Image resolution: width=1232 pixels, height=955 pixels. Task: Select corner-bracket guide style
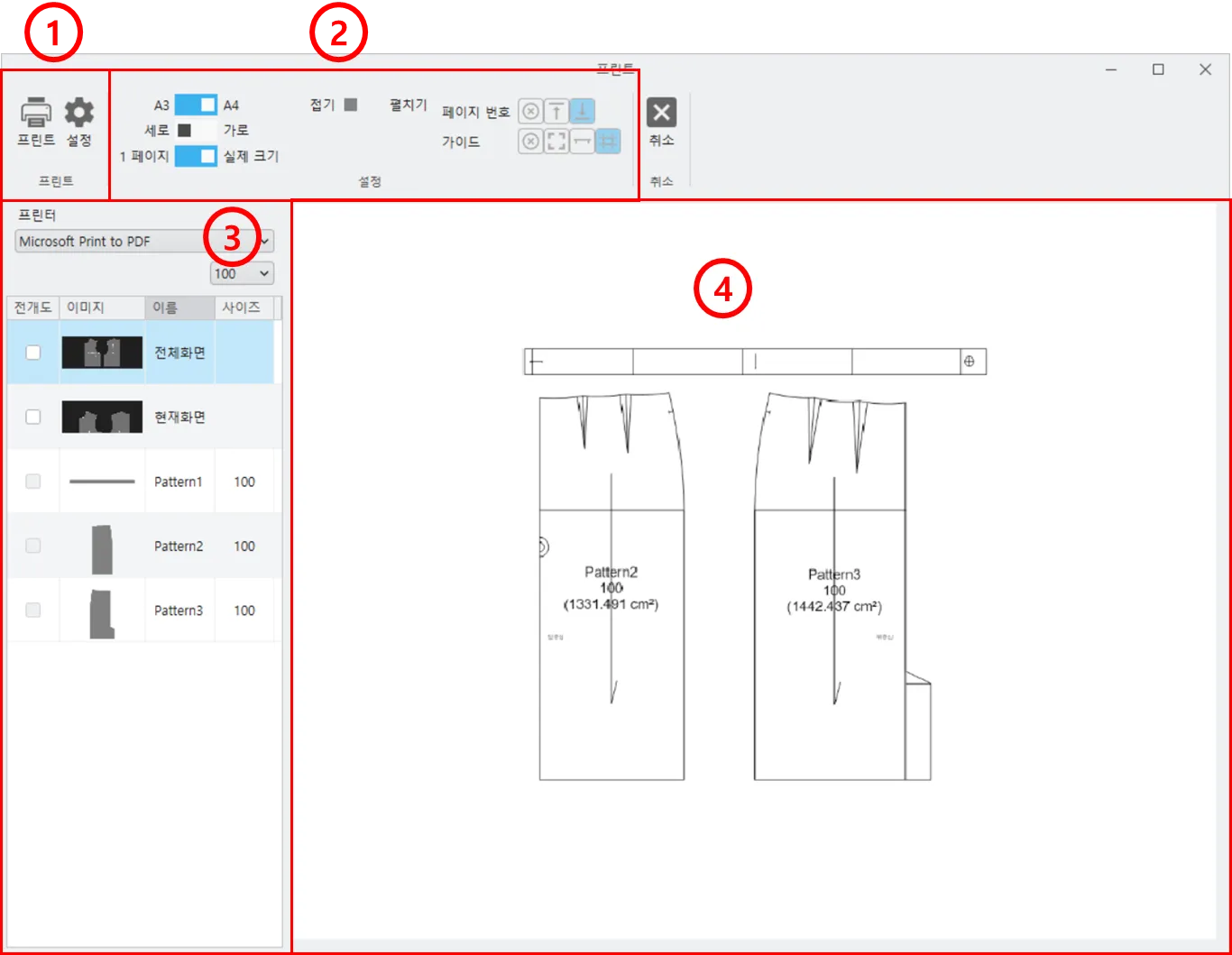[557, 142]
